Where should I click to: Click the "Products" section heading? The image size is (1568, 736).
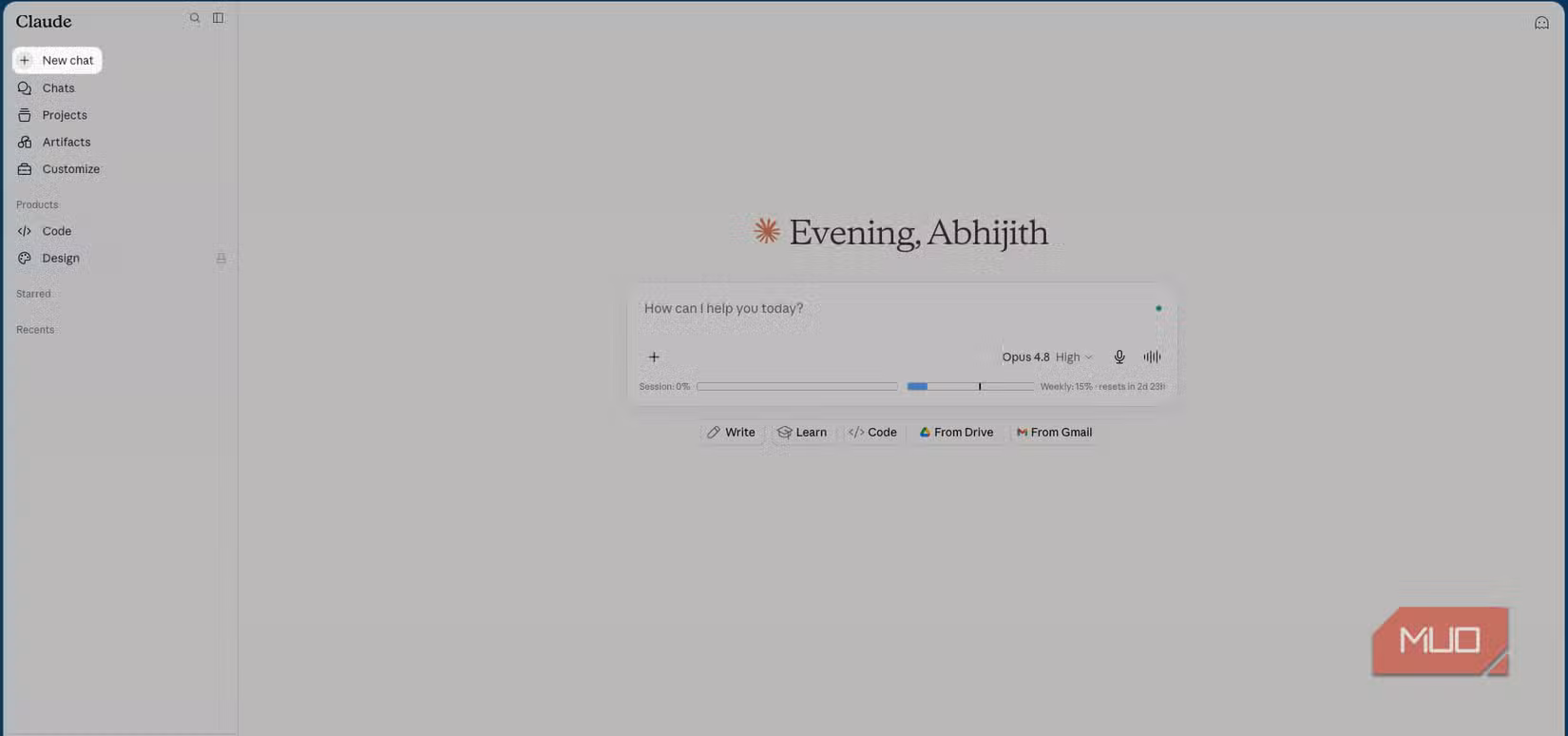tap(37, 204)
